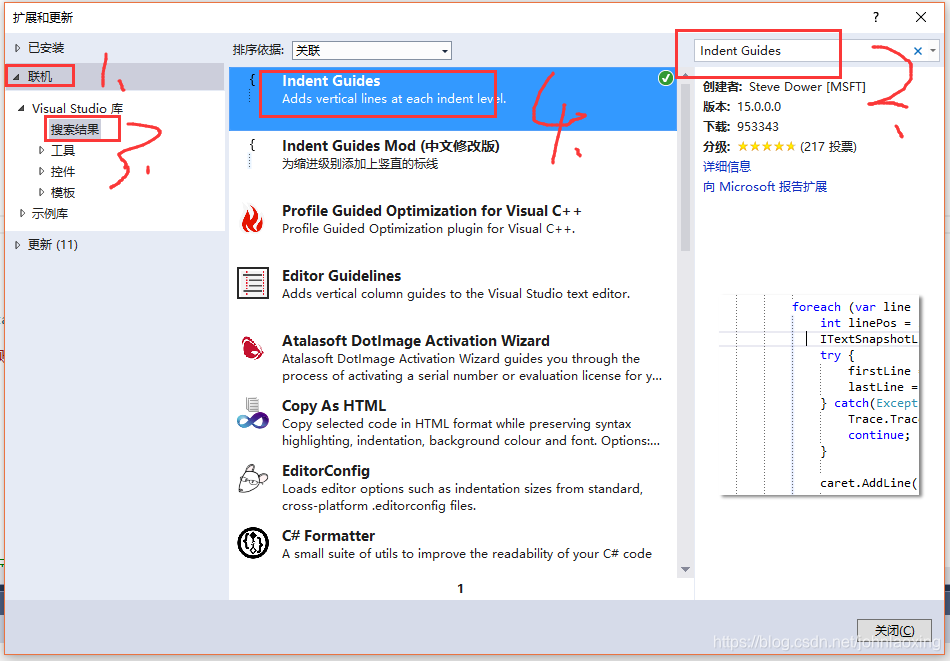Image resolution: width=950 pixels, height=661 pixels.
Task: Clear the search box with the X icon
Action: [x=917, y=51]
